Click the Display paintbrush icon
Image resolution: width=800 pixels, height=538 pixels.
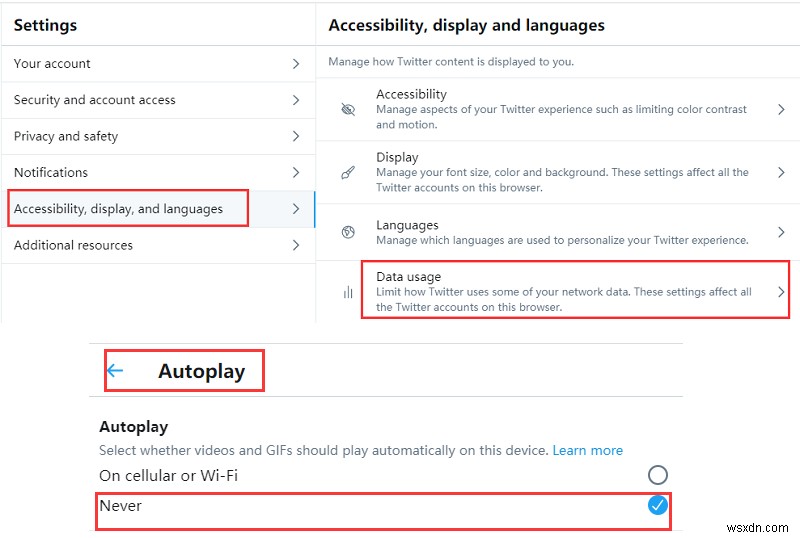tap(348, 172)
